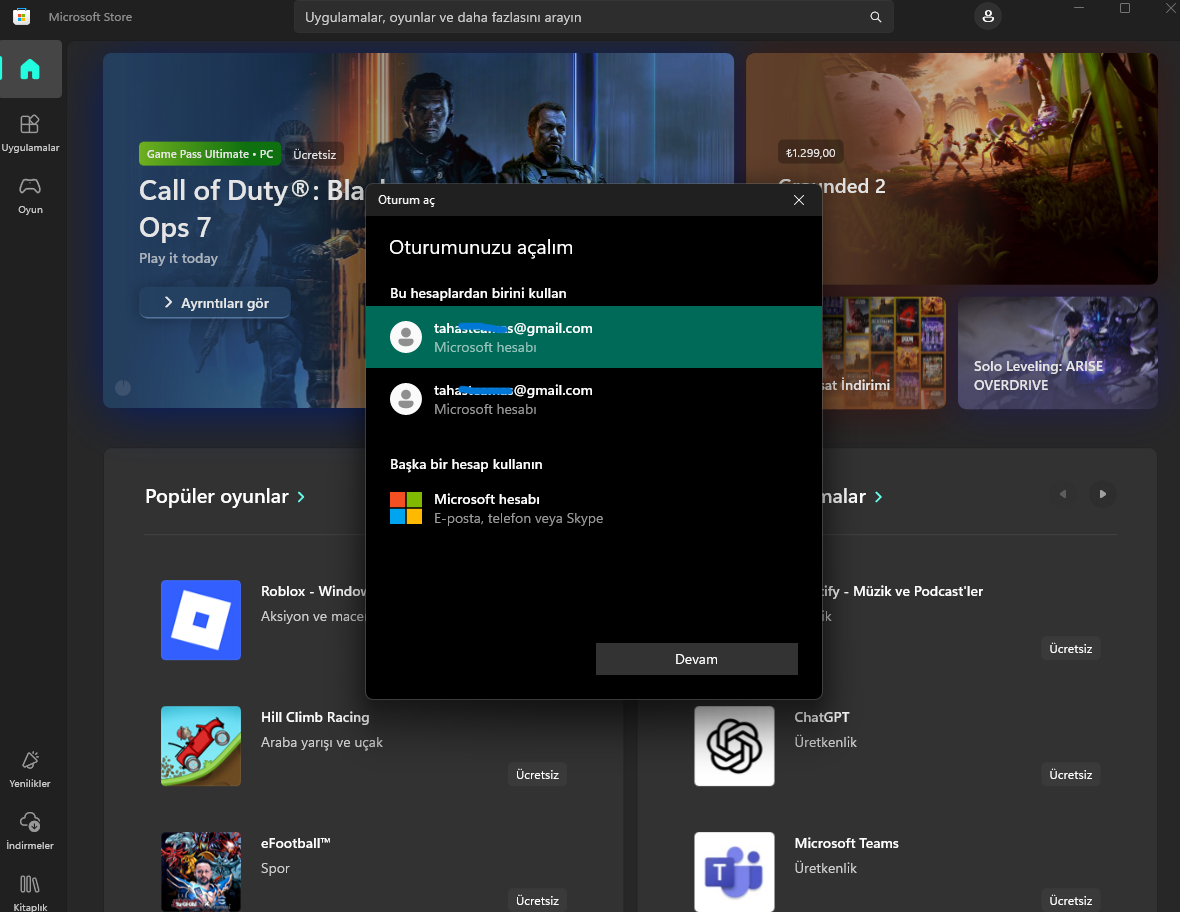Select the second gmail Microsoft hesabı account
Viewport: 1180px width, 912px height.
[593, 399]
